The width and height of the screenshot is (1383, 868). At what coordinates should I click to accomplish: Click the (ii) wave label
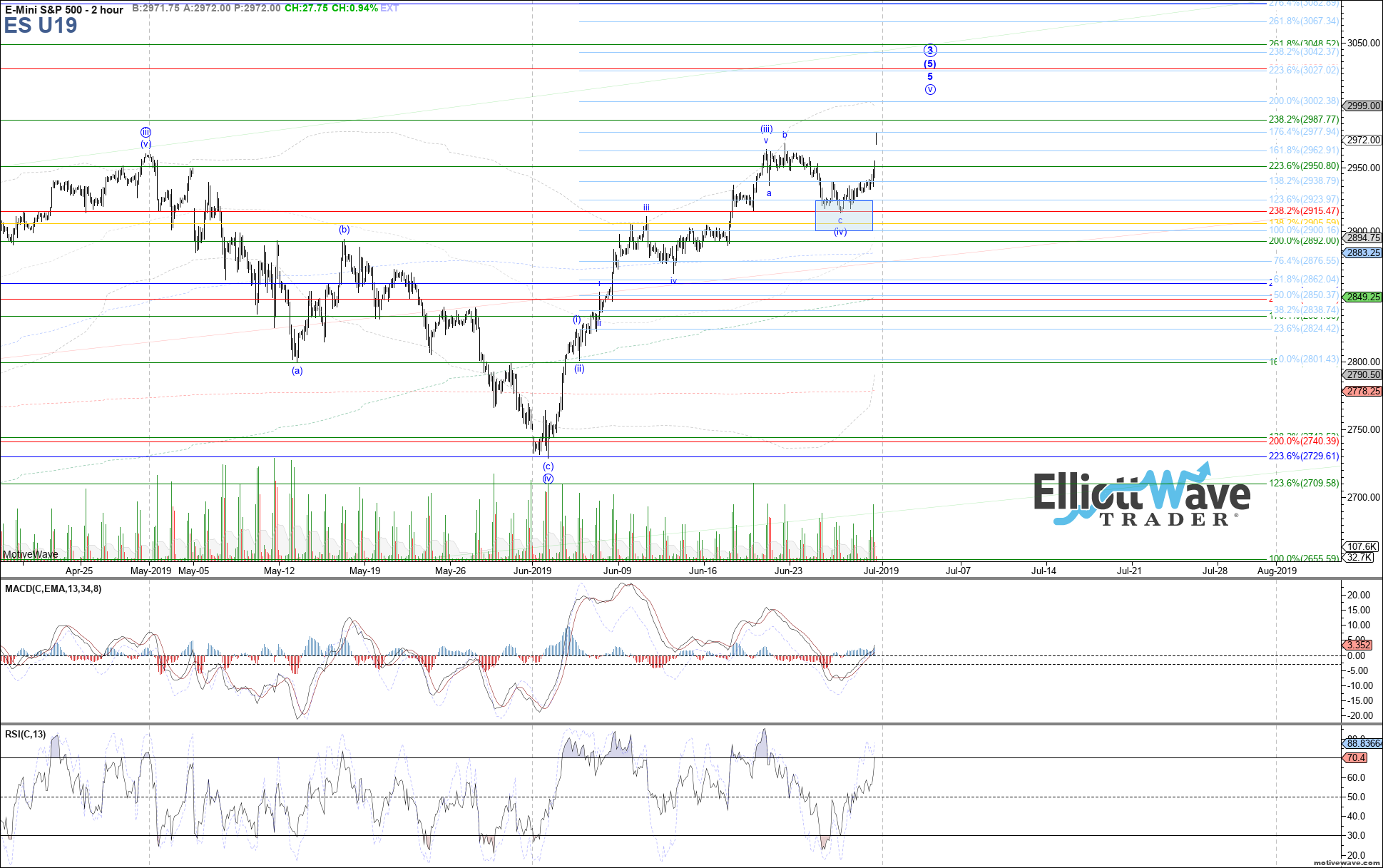580,369
